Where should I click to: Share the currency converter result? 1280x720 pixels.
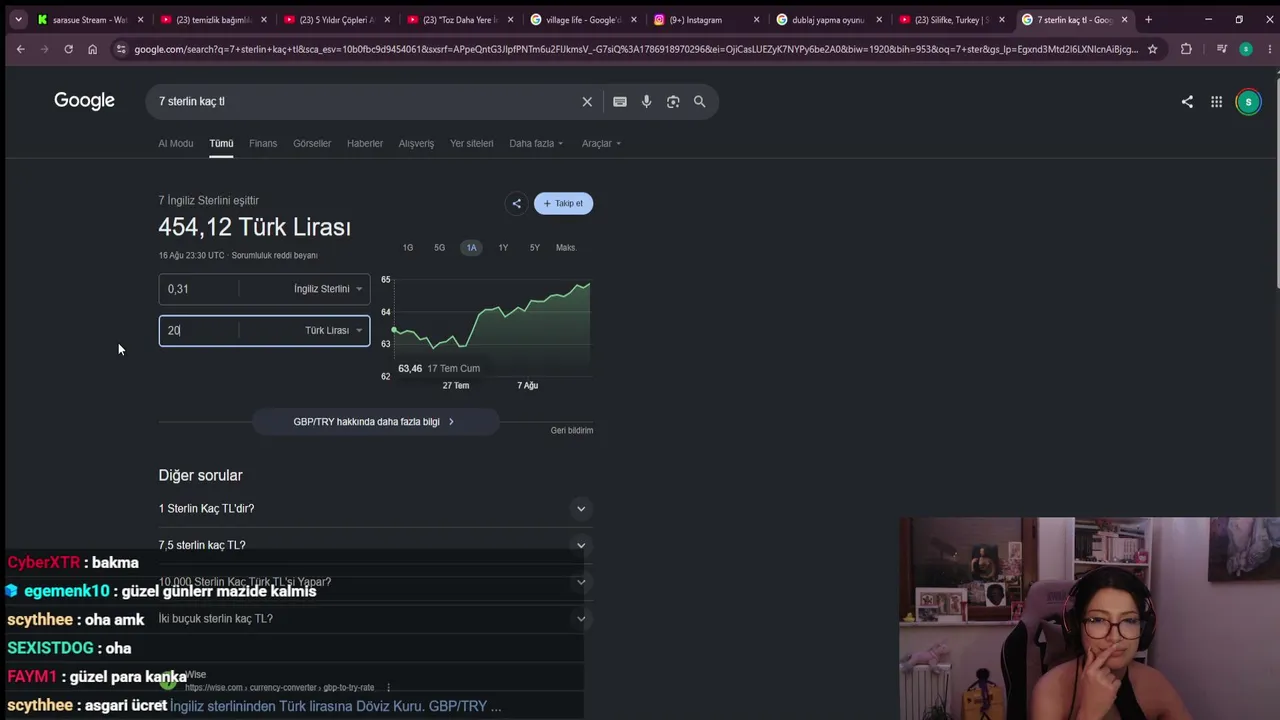tap(516, 203)
